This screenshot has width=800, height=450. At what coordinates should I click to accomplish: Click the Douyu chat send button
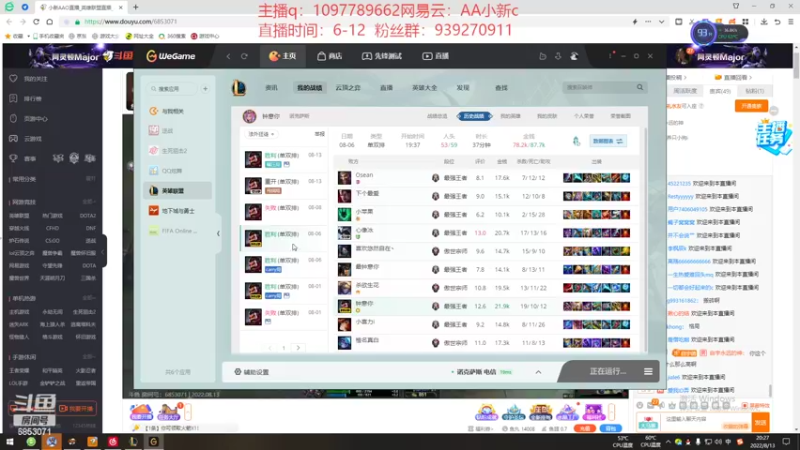tap(761, 422)
